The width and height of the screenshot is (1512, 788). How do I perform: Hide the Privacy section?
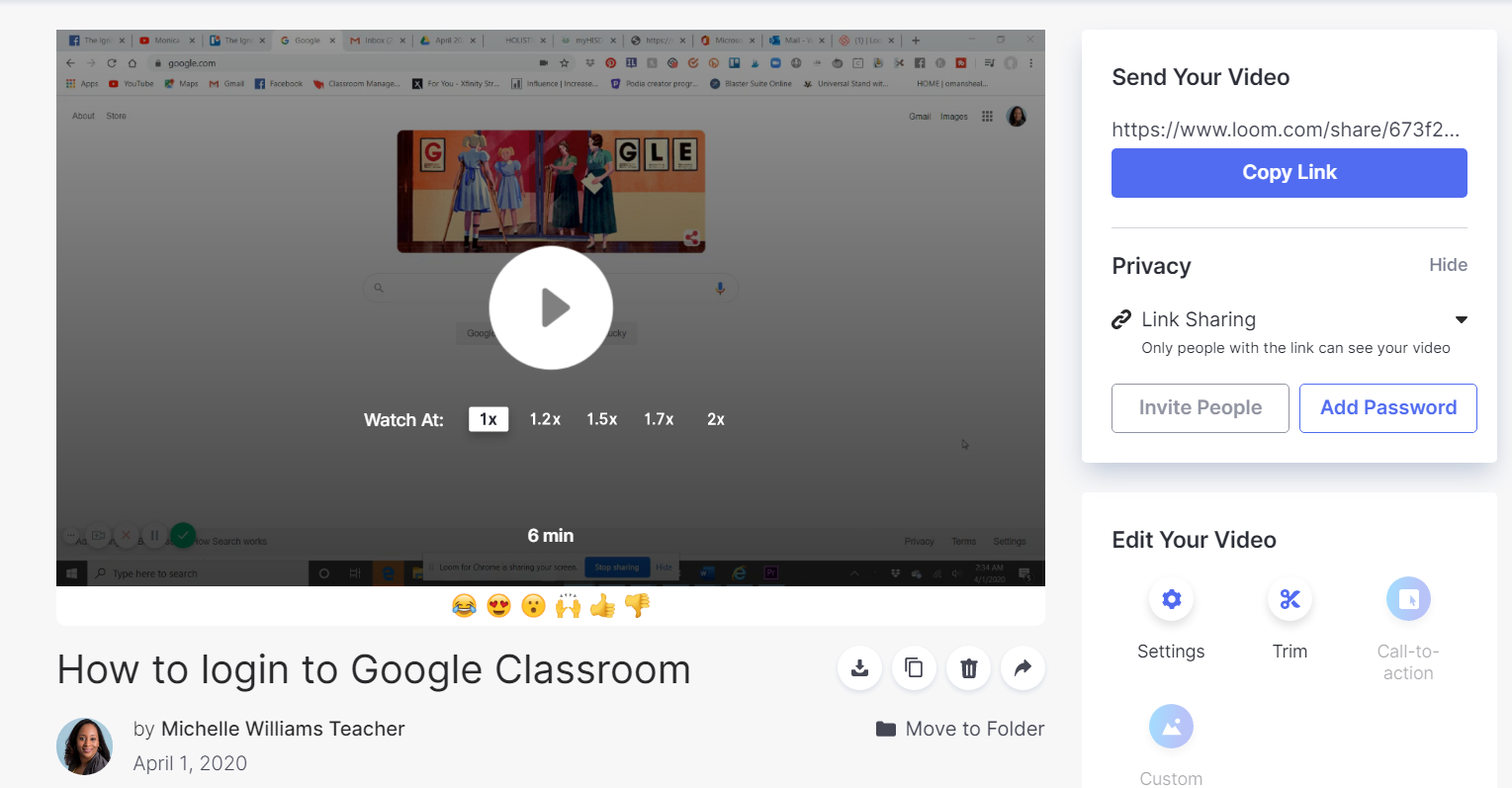click(1448, 265)
